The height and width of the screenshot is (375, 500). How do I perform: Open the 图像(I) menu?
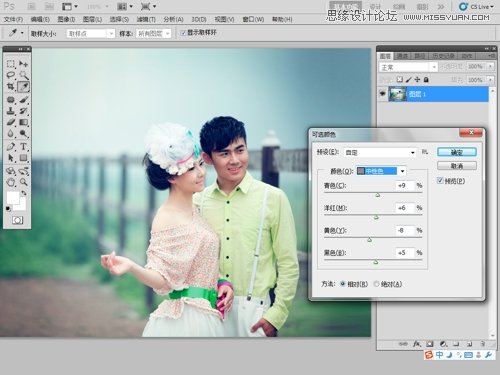click(66, 19)
